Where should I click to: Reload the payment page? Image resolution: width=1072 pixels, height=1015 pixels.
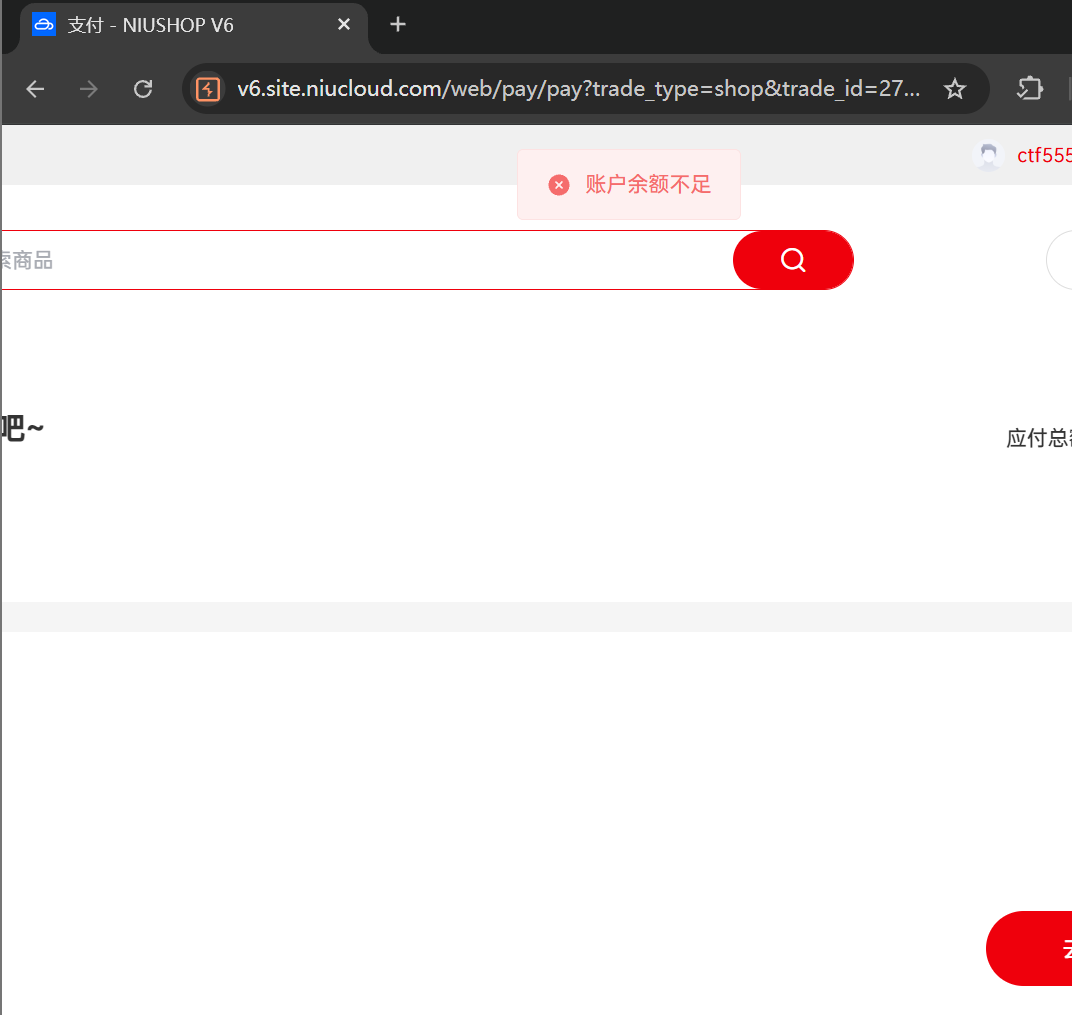coord(143,89)
